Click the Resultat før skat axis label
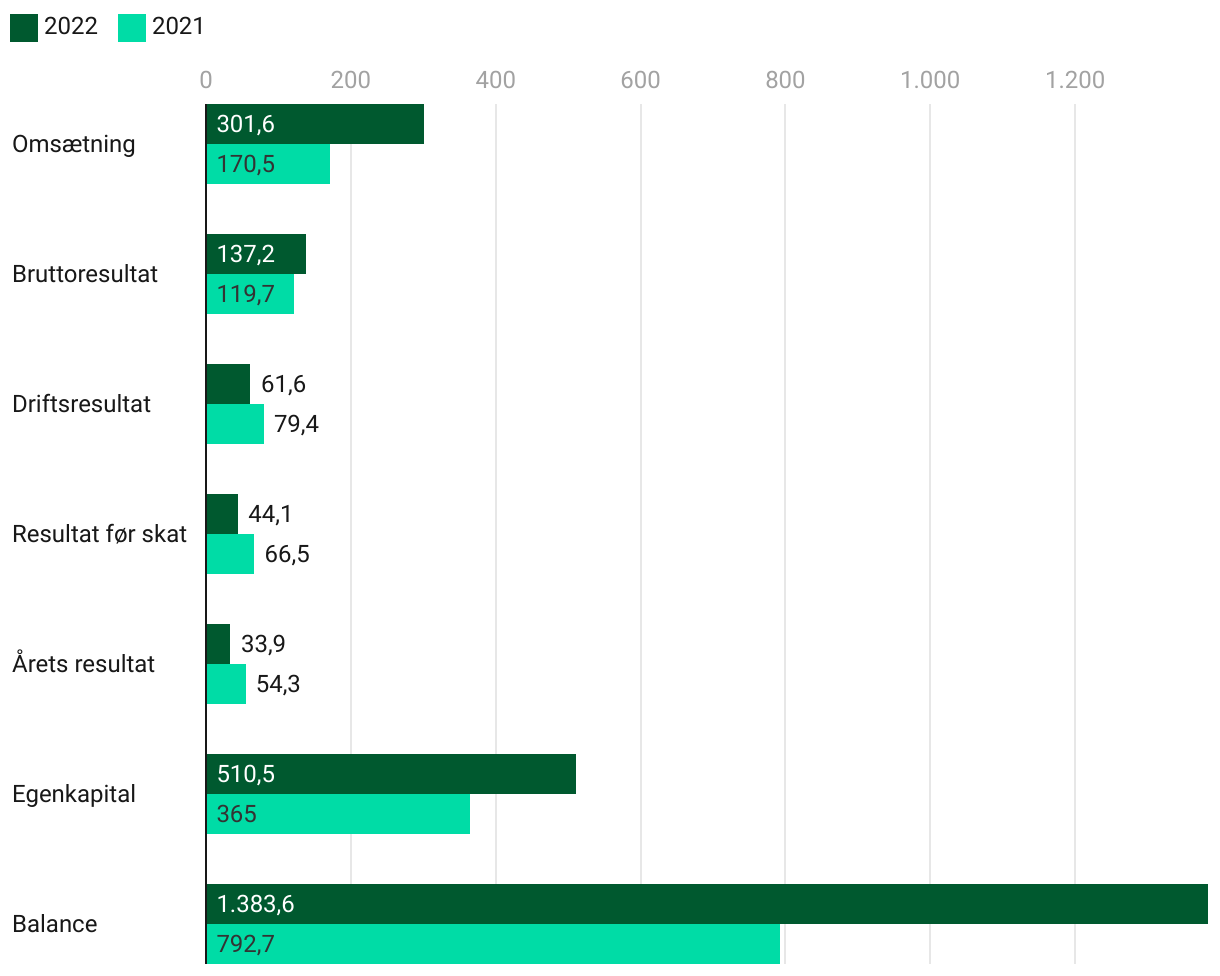Viewport: 1220px width, 976px height. pos(99,534)
